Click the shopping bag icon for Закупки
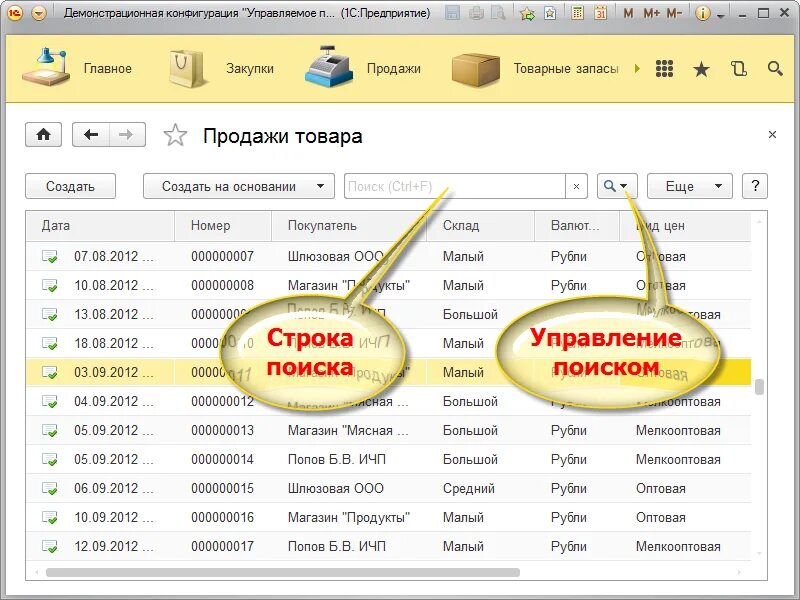 (187, 68)
